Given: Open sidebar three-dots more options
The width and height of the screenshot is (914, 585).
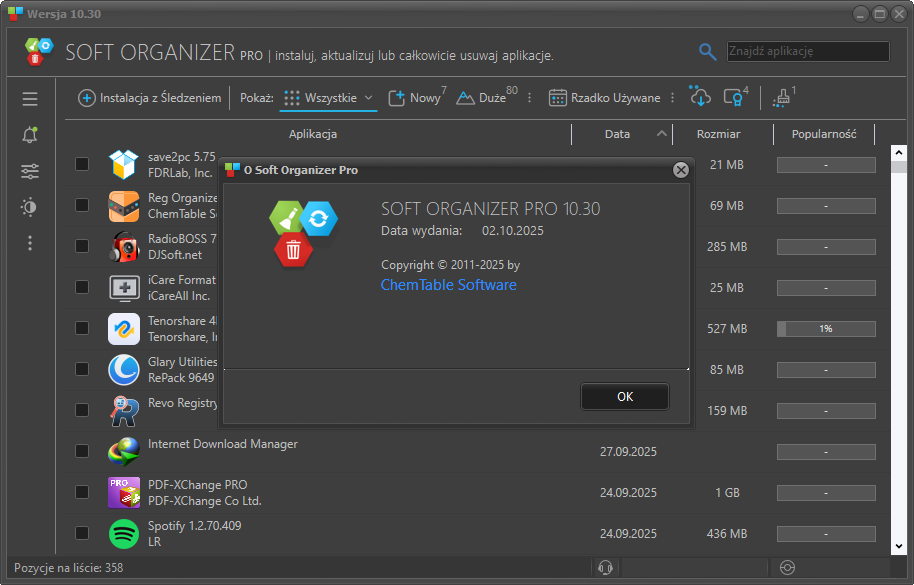Looking at the screenshot, I should tap(30, 243).
